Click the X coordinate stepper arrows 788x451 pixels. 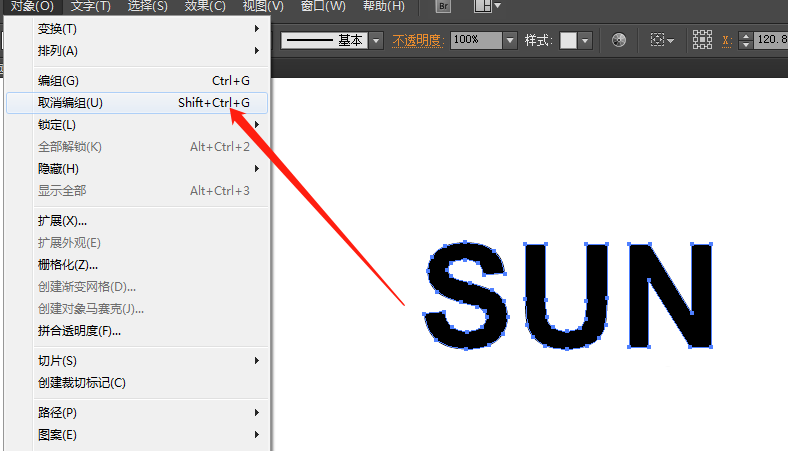click(x=743, y=41)
